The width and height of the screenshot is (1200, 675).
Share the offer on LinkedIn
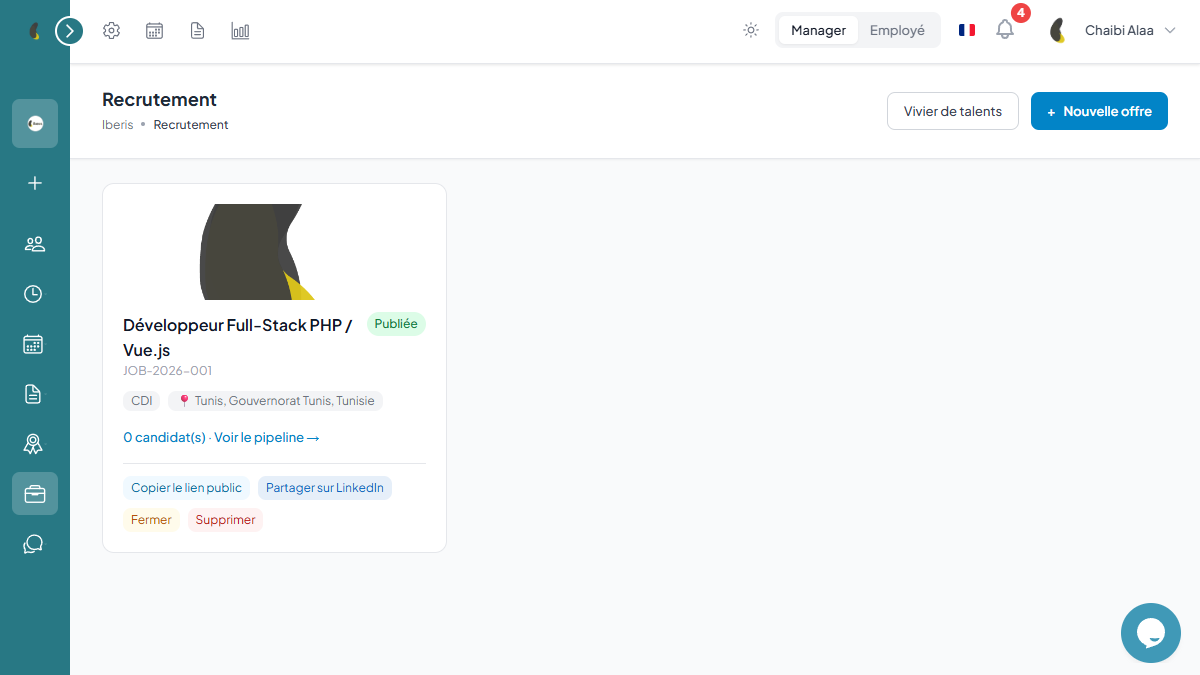click(325, 488)
